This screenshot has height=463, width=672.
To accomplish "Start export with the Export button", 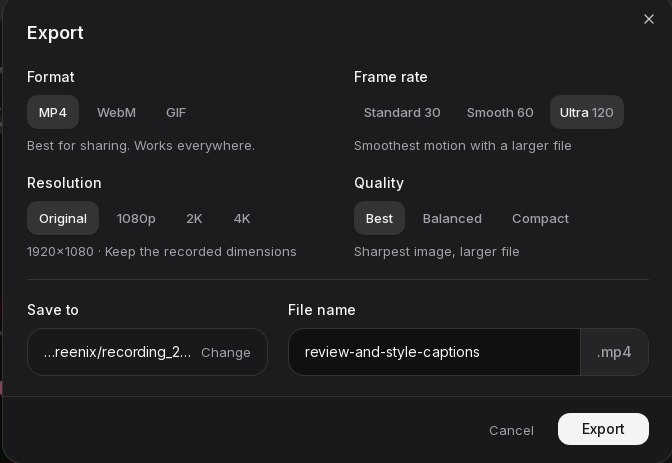I will (x=603, y=429).
